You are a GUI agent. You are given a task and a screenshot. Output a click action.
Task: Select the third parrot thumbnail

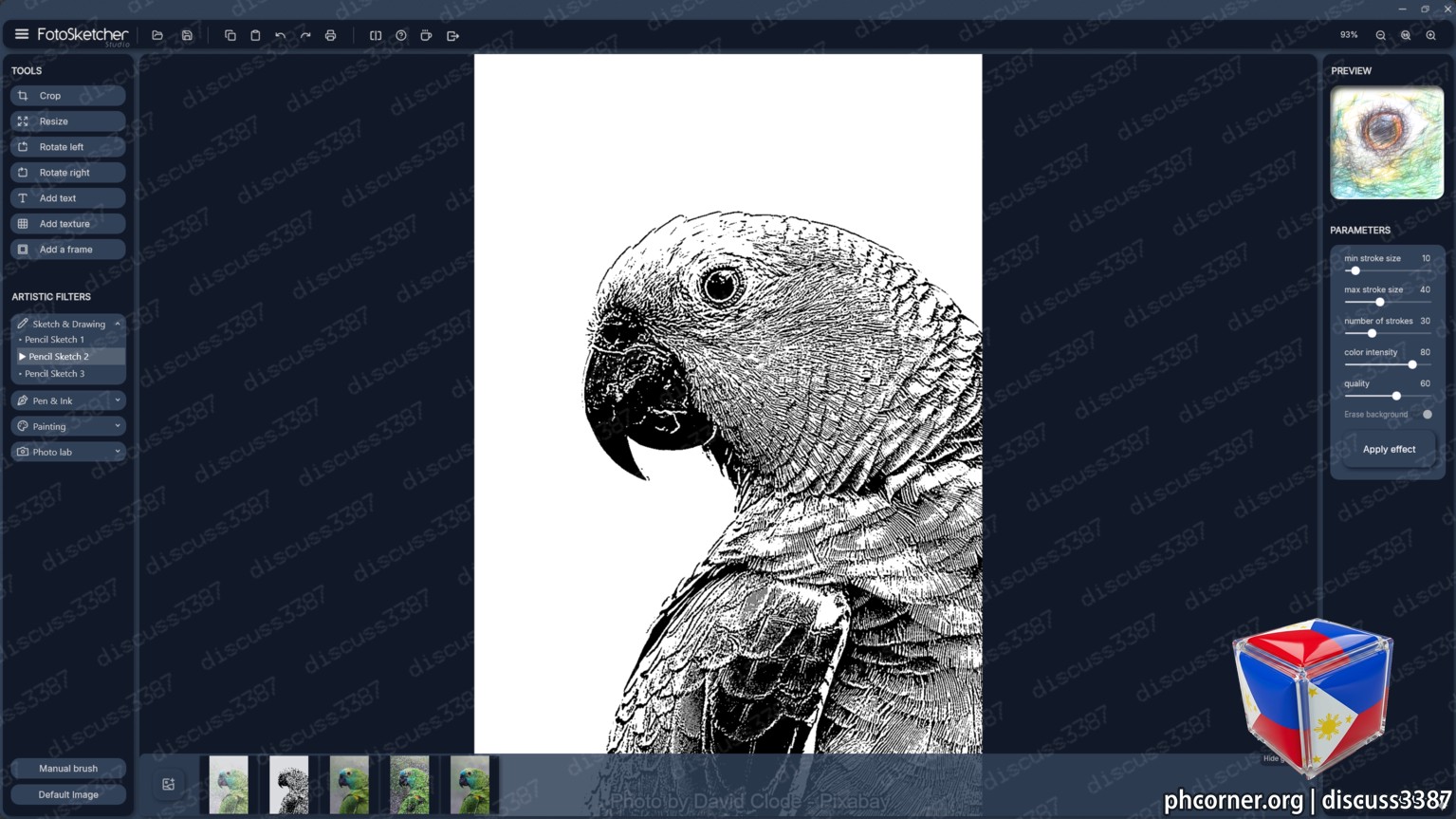[349, 785]
